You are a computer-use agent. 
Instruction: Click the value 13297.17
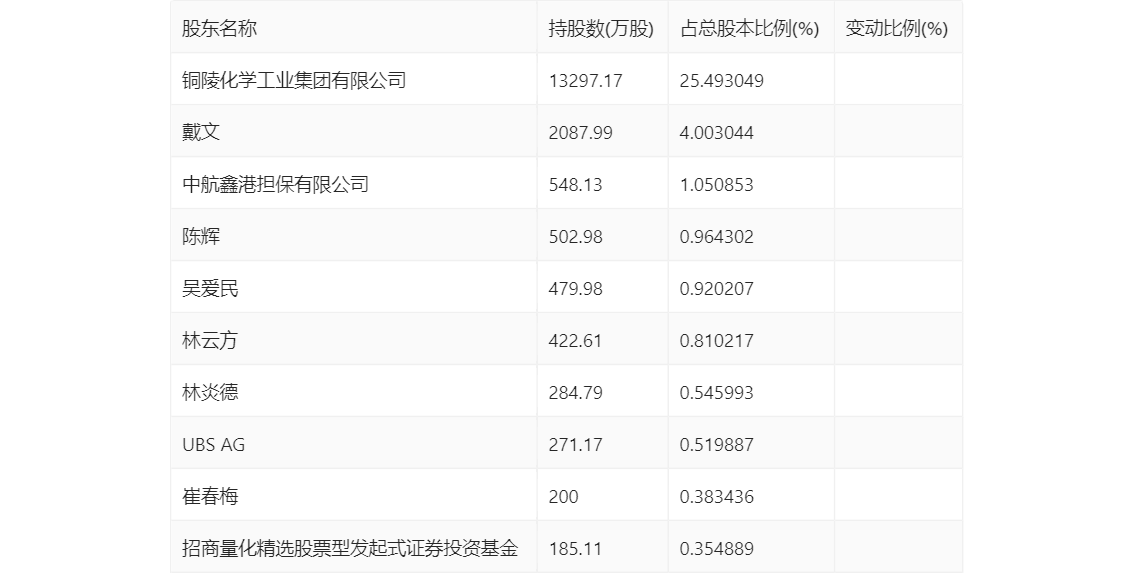585,80
